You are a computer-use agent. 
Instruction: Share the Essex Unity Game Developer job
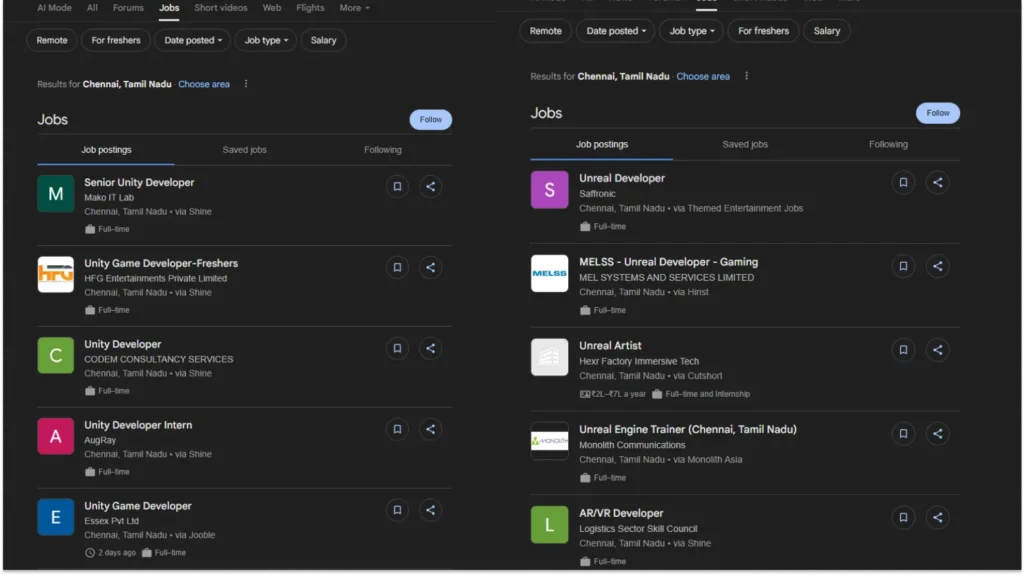point(430,510)
